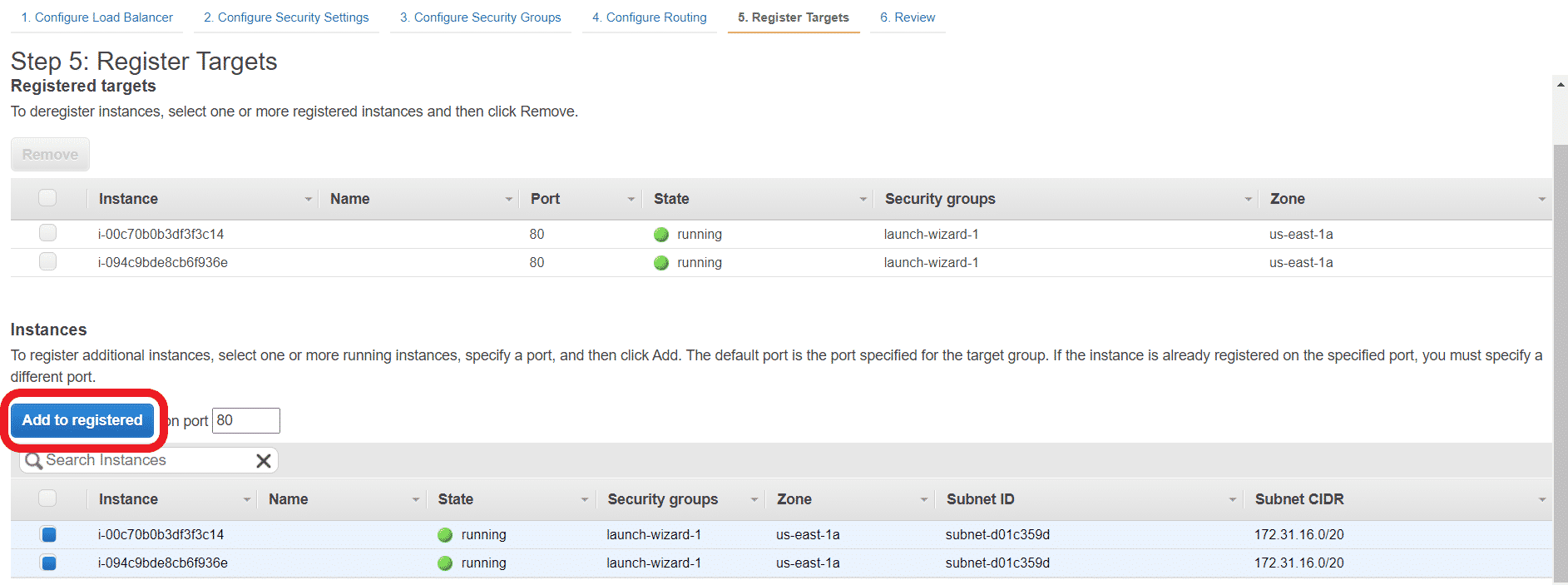Click the running status dot for i-094c9bde8cb6f936e in Registered targets
This screenshot has width=1568, height=585.
tap(661, 263)
